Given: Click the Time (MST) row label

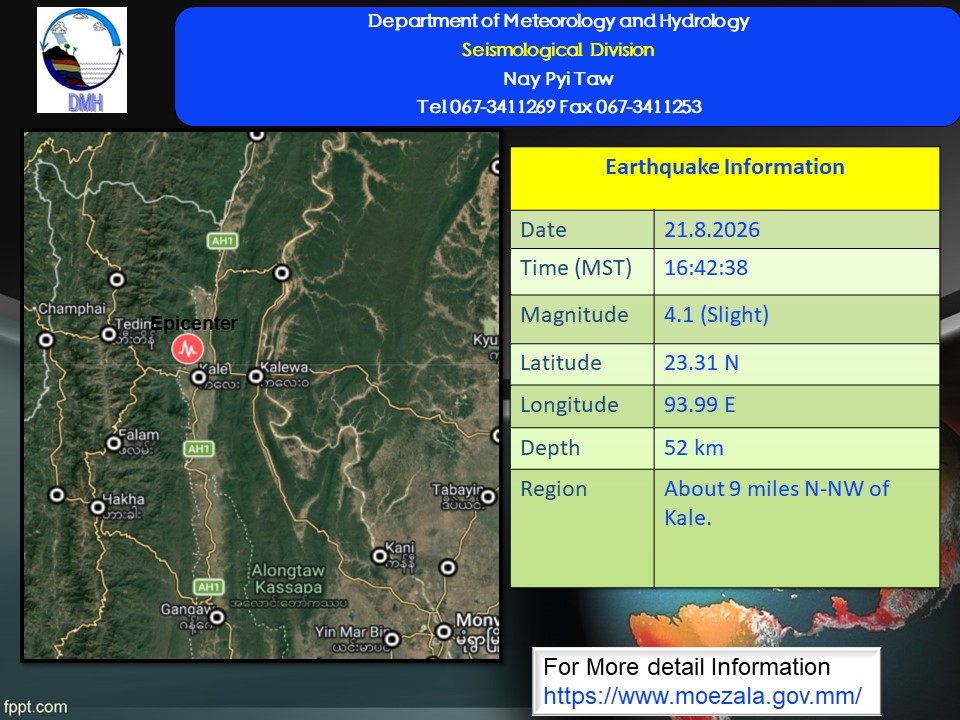Looking at the screenshot, I should (576, 268).
